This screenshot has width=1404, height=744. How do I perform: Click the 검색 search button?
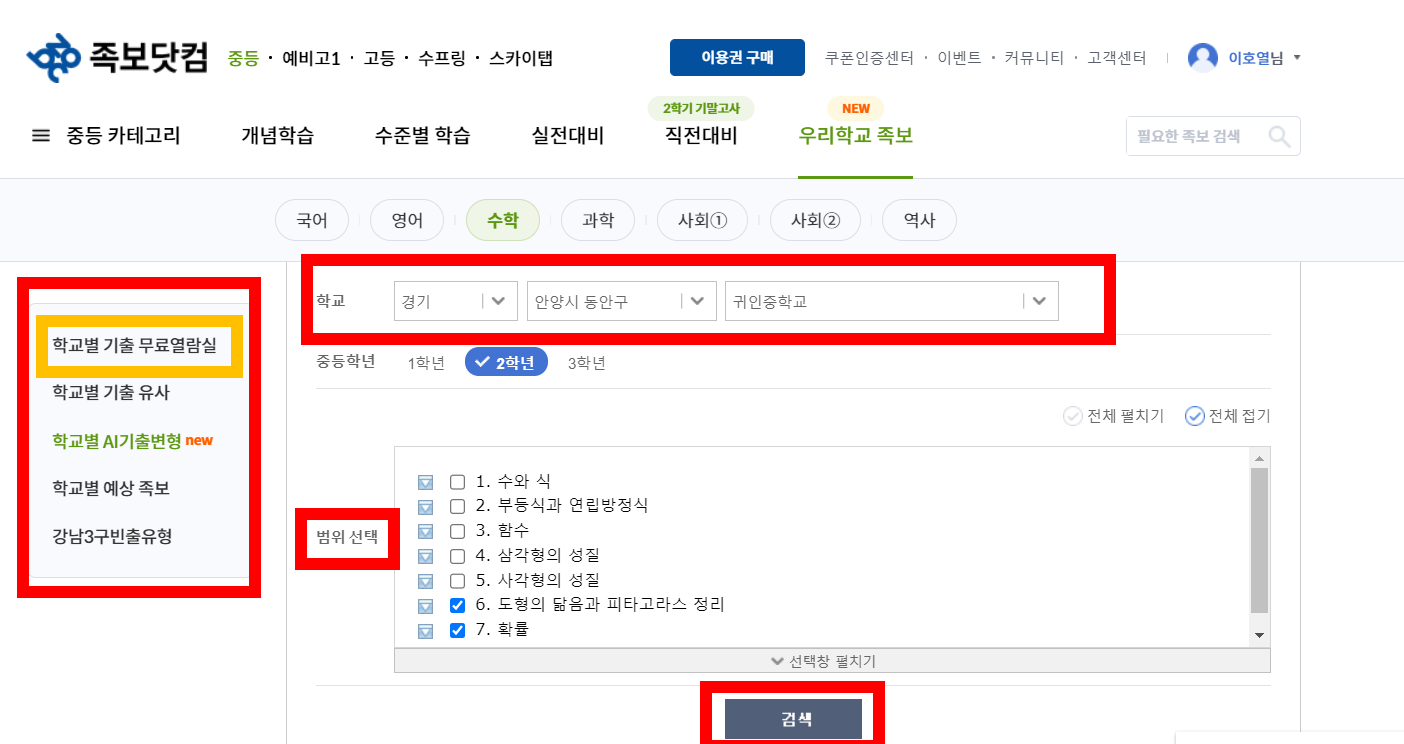pos(795,717)
